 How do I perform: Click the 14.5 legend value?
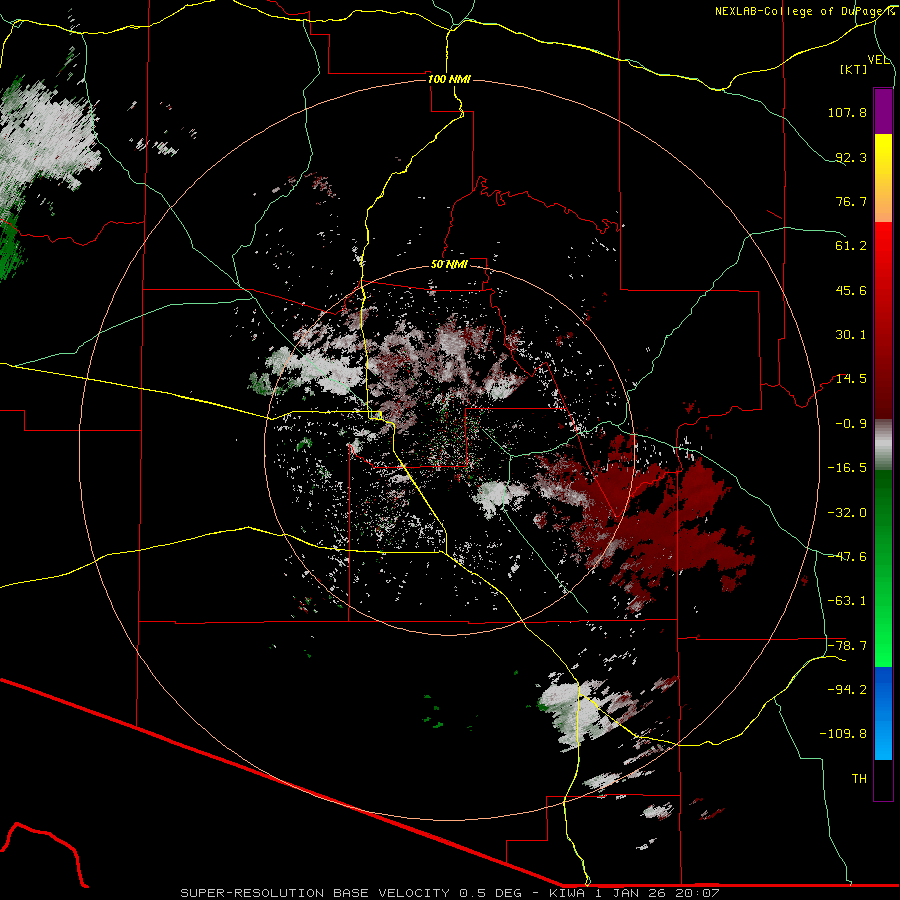pyautogui.click(x=851, y=379)
